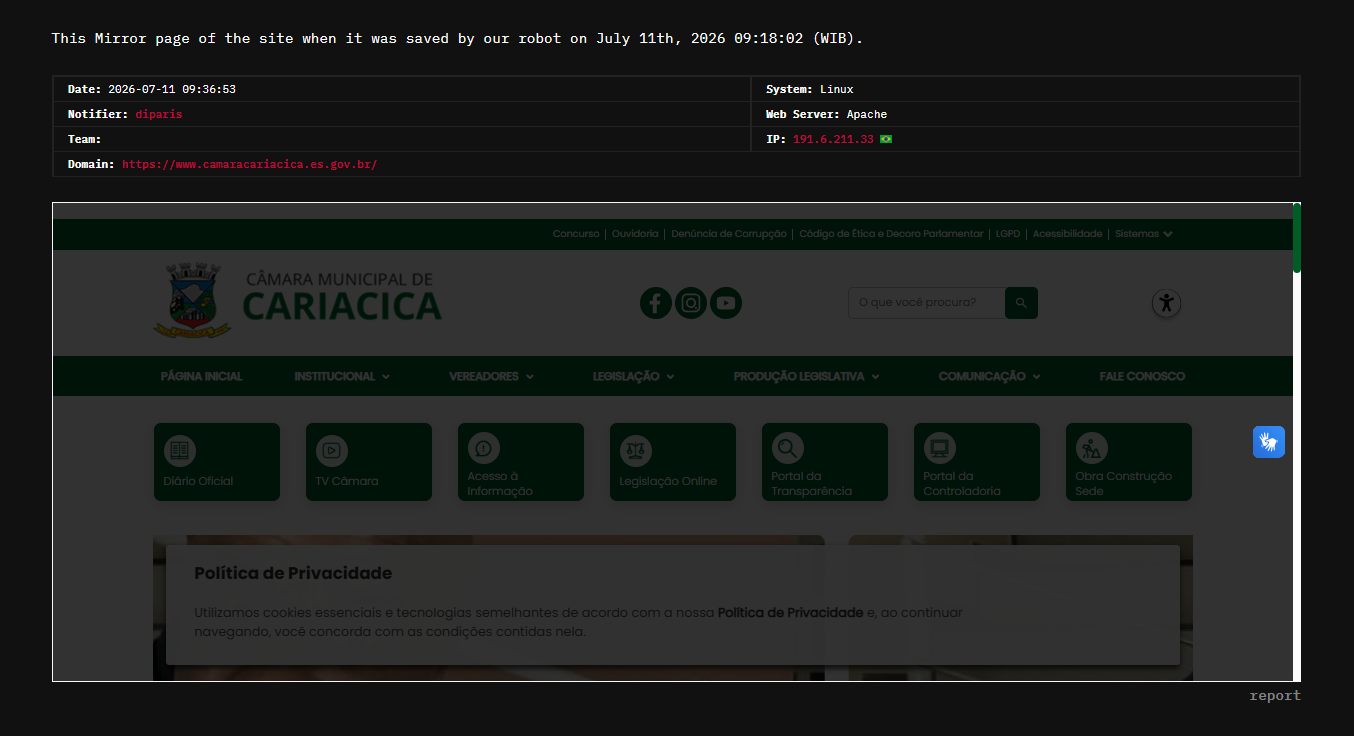The image size is (1354, 736).
Task: Open the Facebook icon link
Action: pyautogui.click(x=655, y=303)
